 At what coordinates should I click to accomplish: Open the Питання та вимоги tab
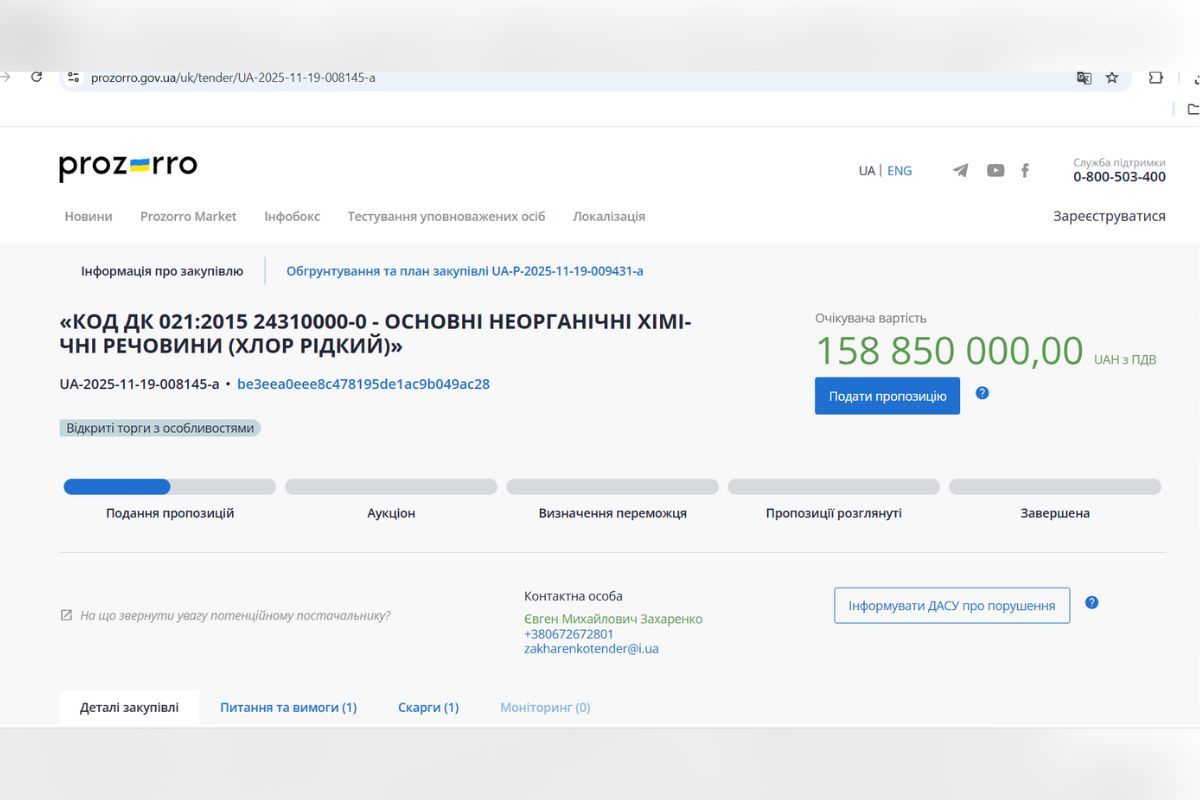coord(288,707)
